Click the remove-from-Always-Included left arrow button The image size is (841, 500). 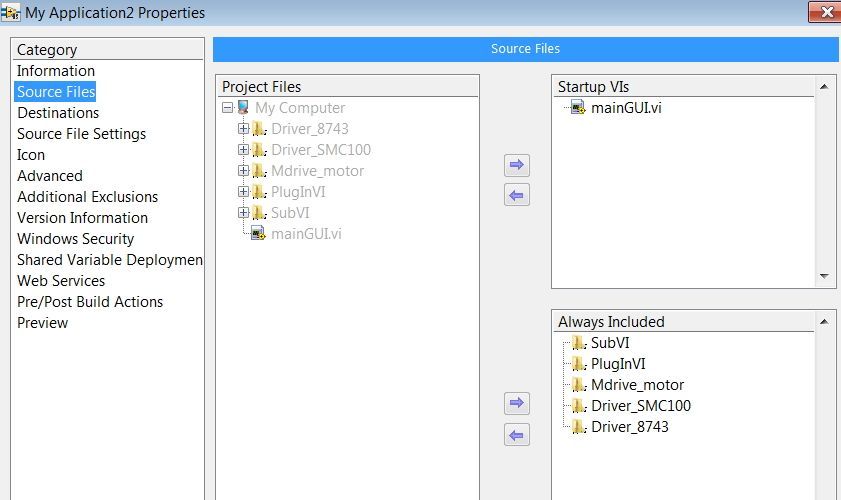coord(517,435)
